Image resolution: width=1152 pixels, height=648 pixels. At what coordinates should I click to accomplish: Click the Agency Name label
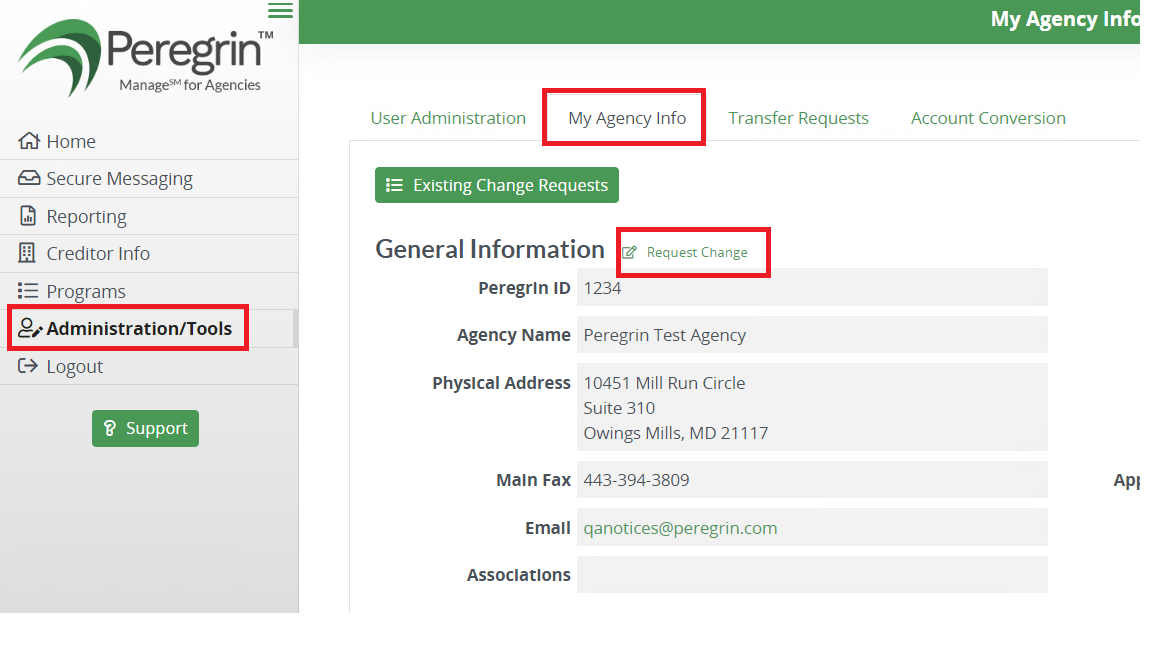pos(514,336)
